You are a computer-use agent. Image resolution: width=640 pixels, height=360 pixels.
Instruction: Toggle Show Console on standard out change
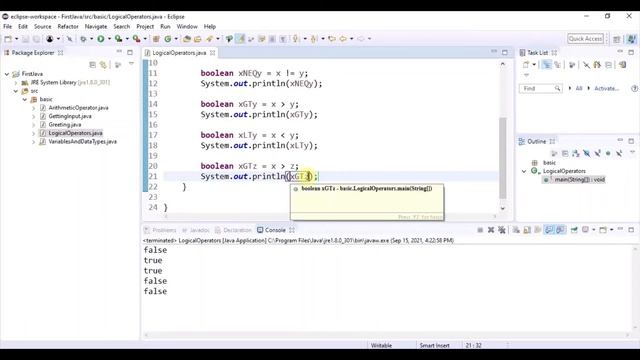549,230
